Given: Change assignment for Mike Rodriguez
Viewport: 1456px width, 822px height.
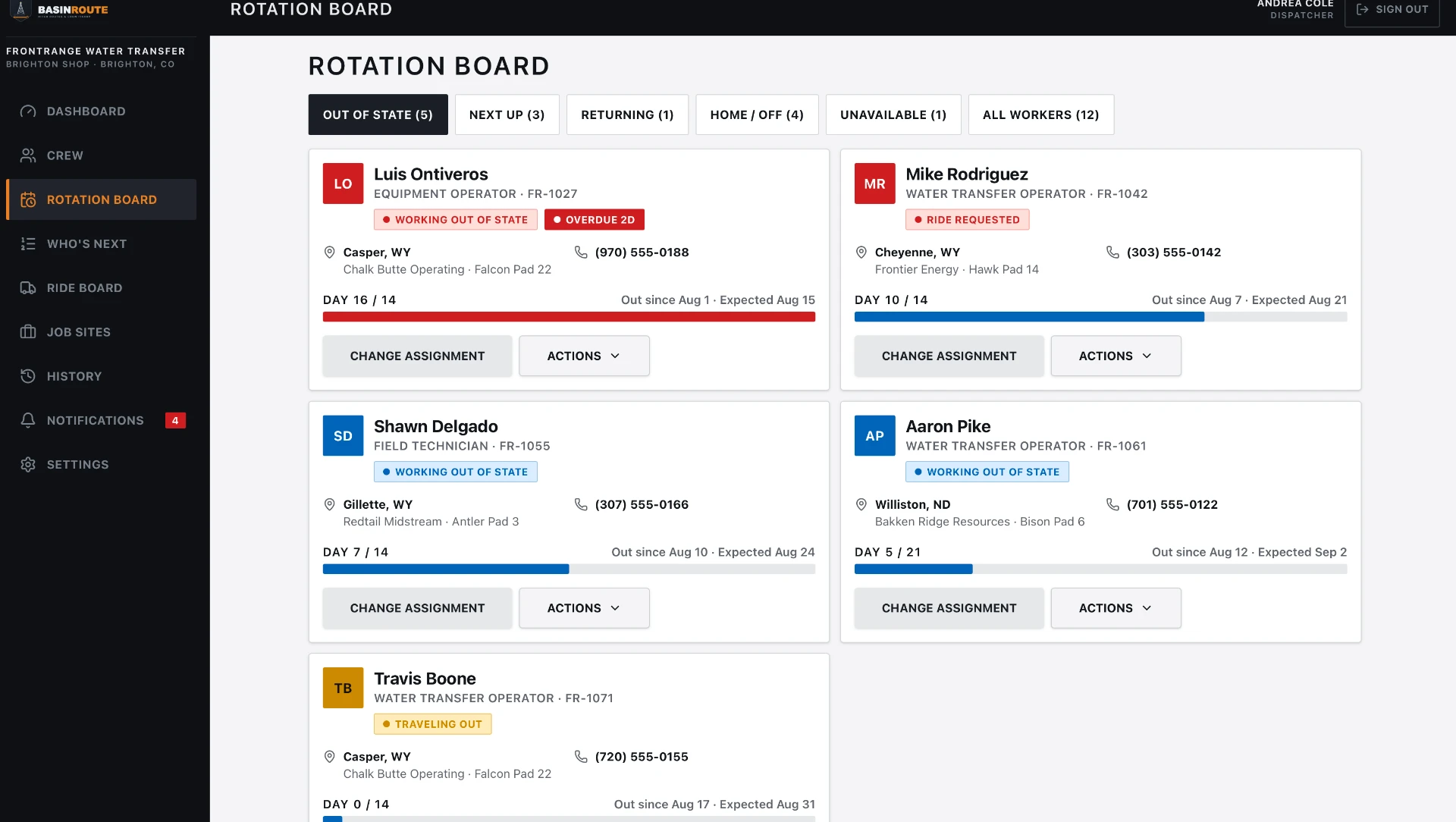Looking at the screenshot, I should click(949, 356).
